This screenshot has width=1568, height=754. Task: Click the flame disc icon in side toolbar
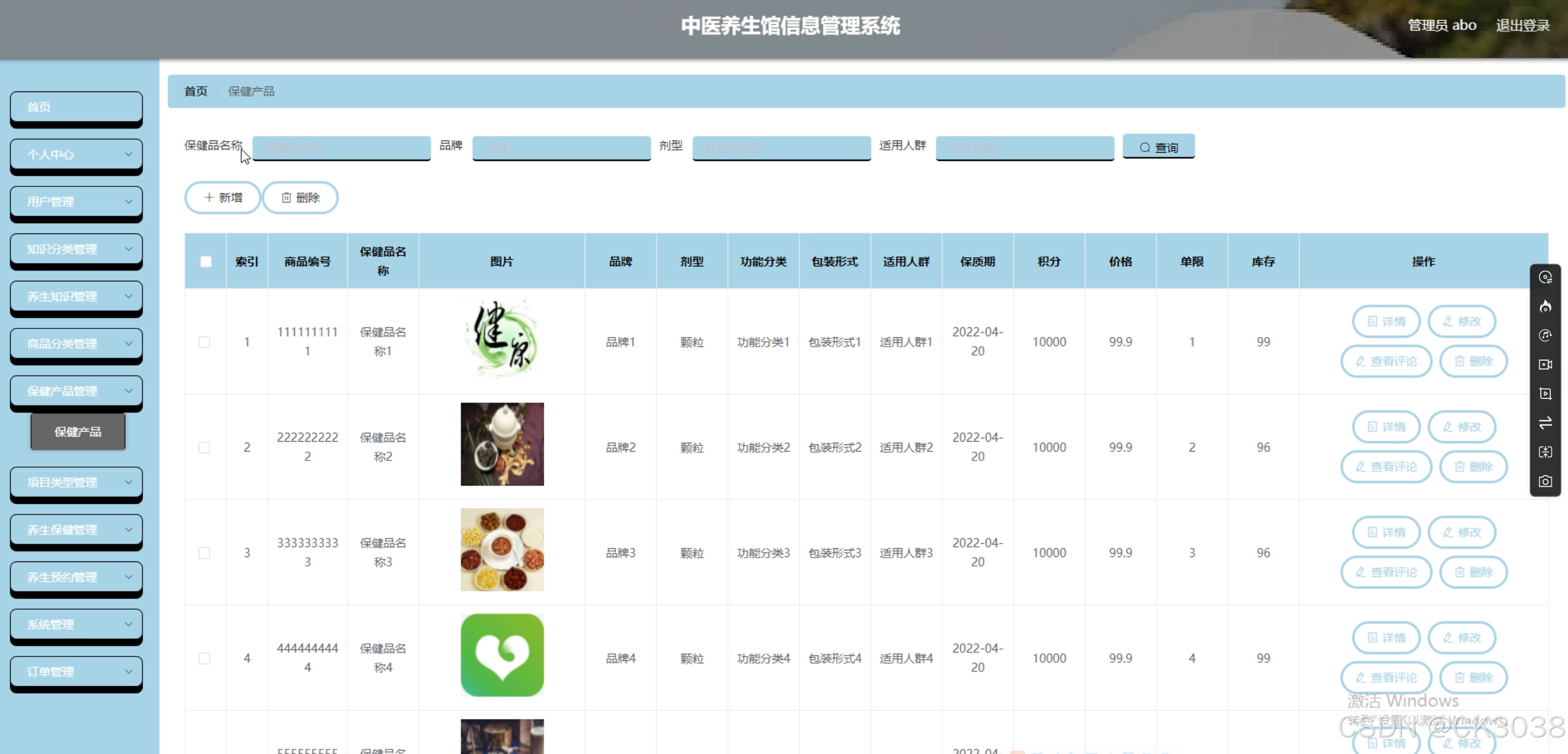[1545, 306]
